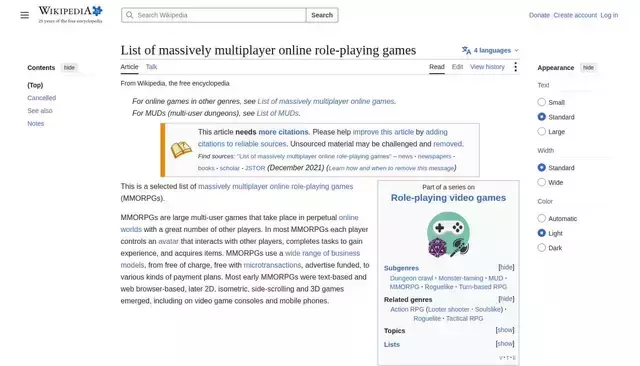
Task: Choose Light color mode
Action: click(x=541, y=233)
